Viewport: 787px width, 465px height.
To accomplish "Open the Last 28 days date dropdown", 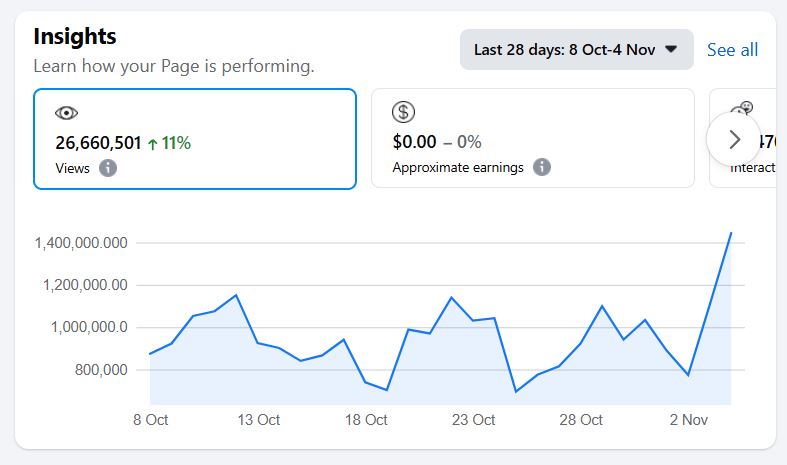I will tap(576, 49).
